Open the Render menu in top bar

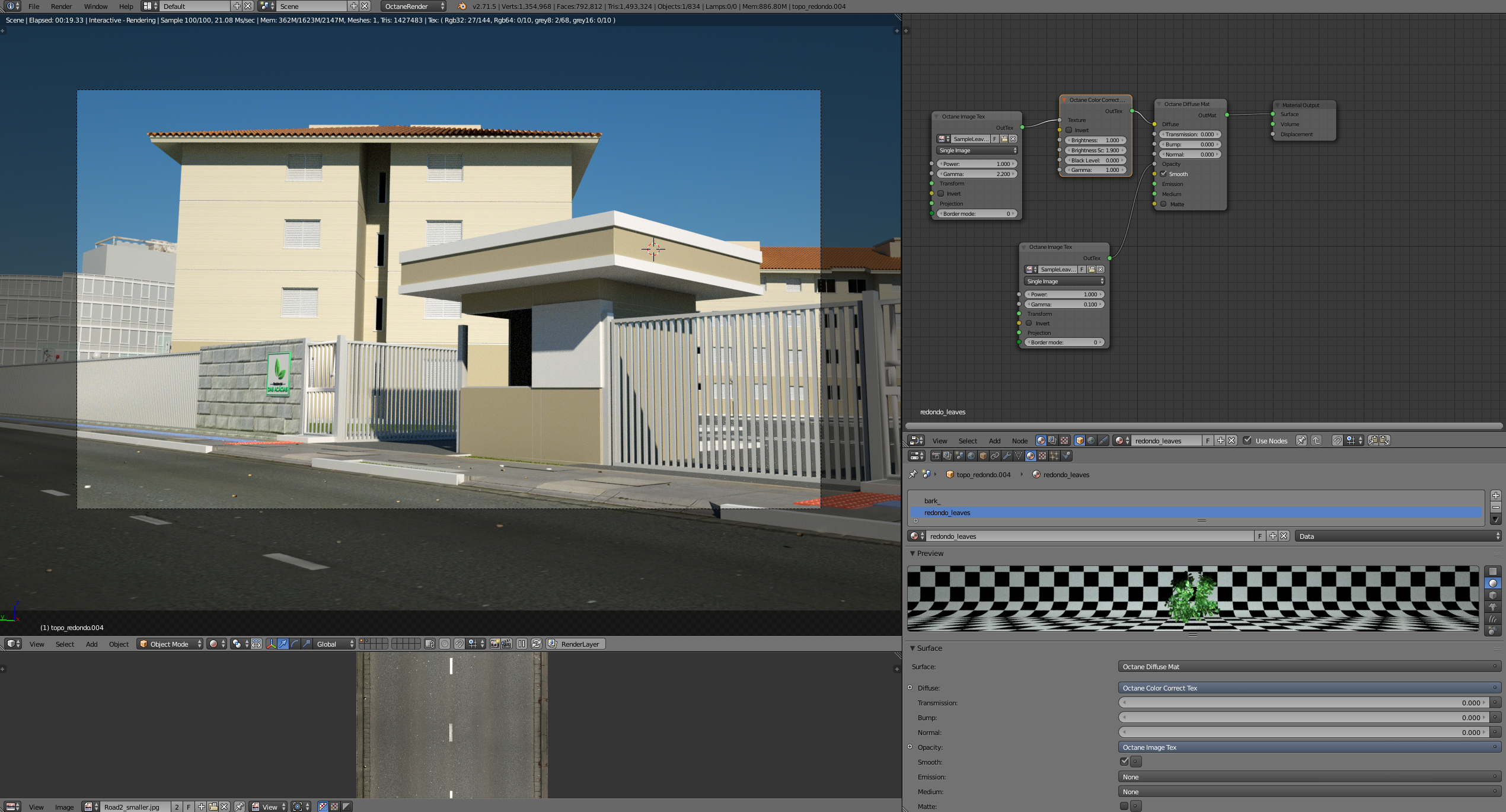[61, 7]
